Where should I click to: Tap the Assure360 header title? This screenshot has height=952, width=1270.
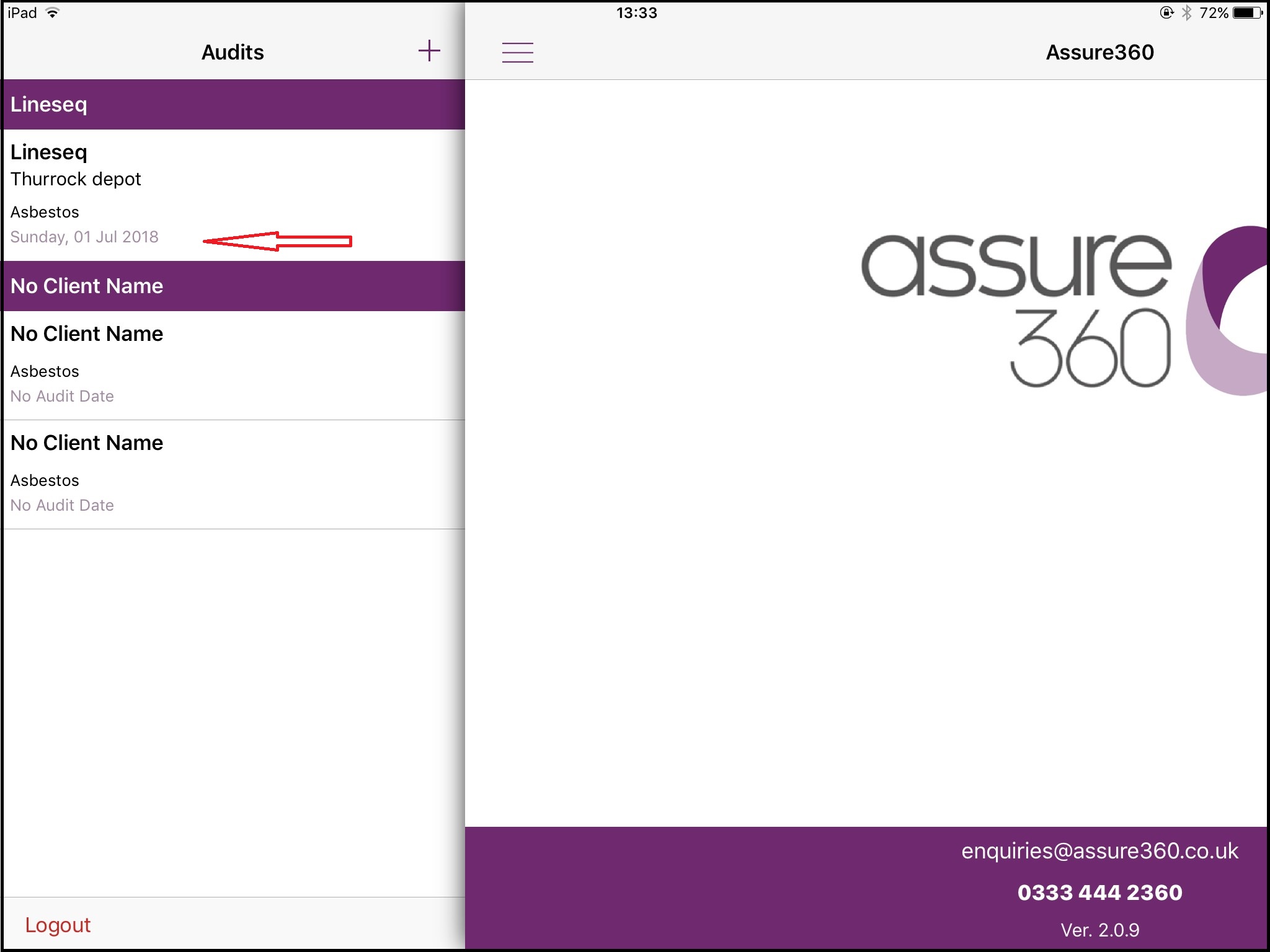pos(1099,52)
